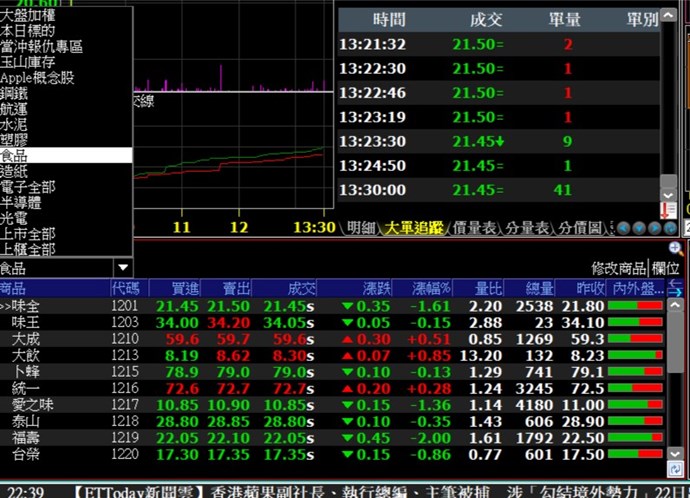Click the rightmost round tab navigation arrow
The image size is (690, 498).
pyautogui.click(x=668, y=228)
